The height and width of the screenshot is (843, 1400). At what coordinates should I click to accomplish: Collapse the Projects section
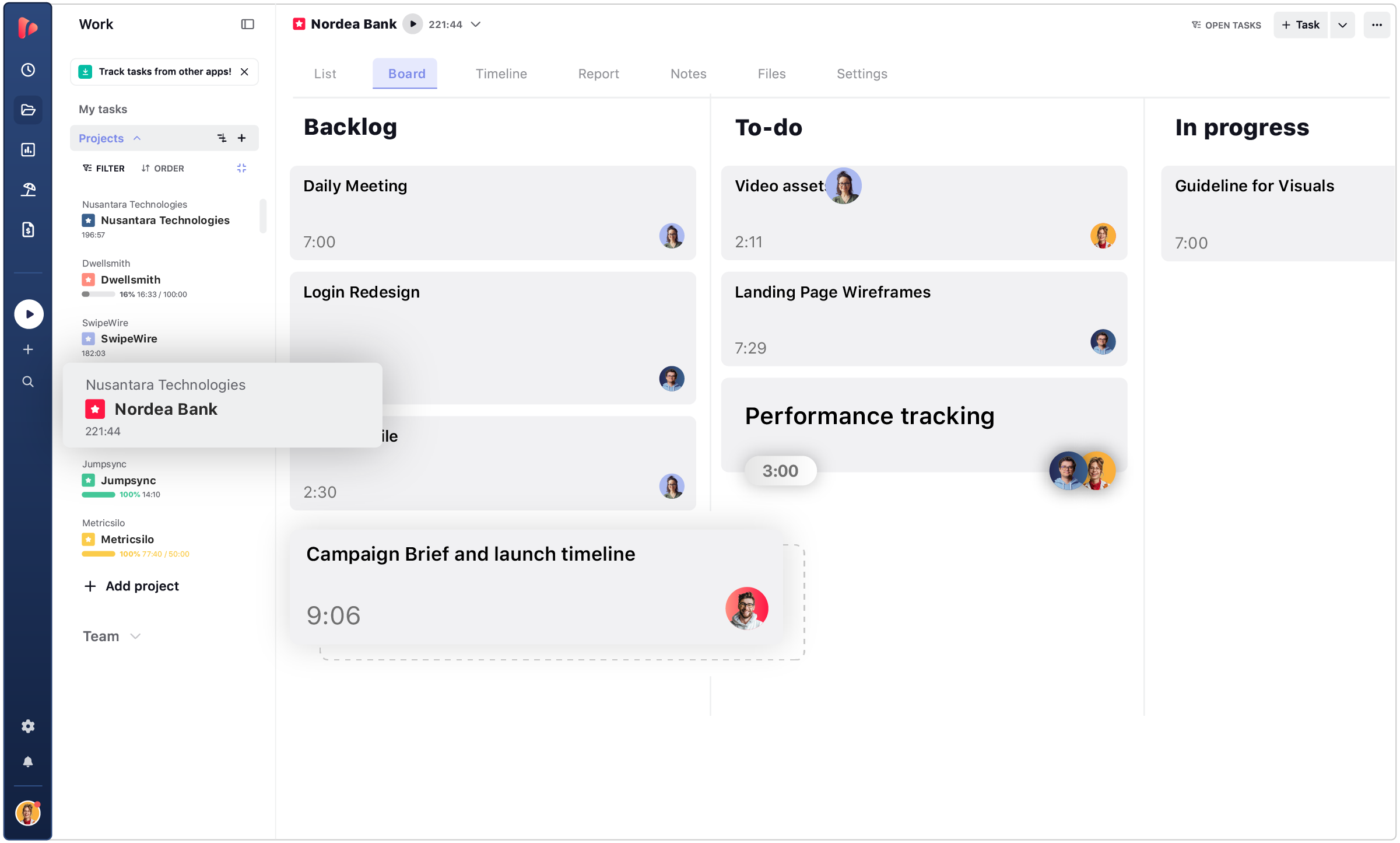137,137
